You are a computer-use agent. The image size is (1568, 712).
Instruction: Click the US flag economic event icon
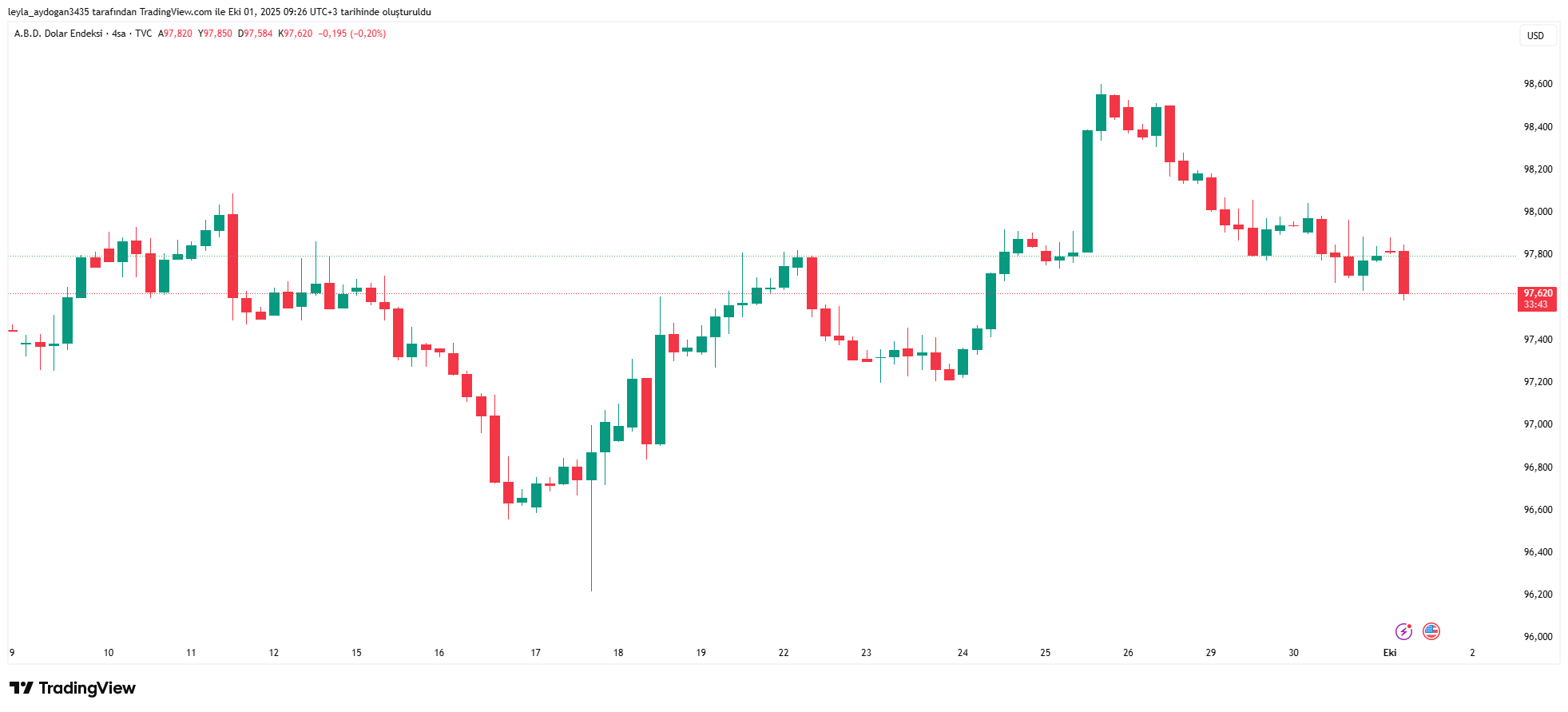(1431, 632)
